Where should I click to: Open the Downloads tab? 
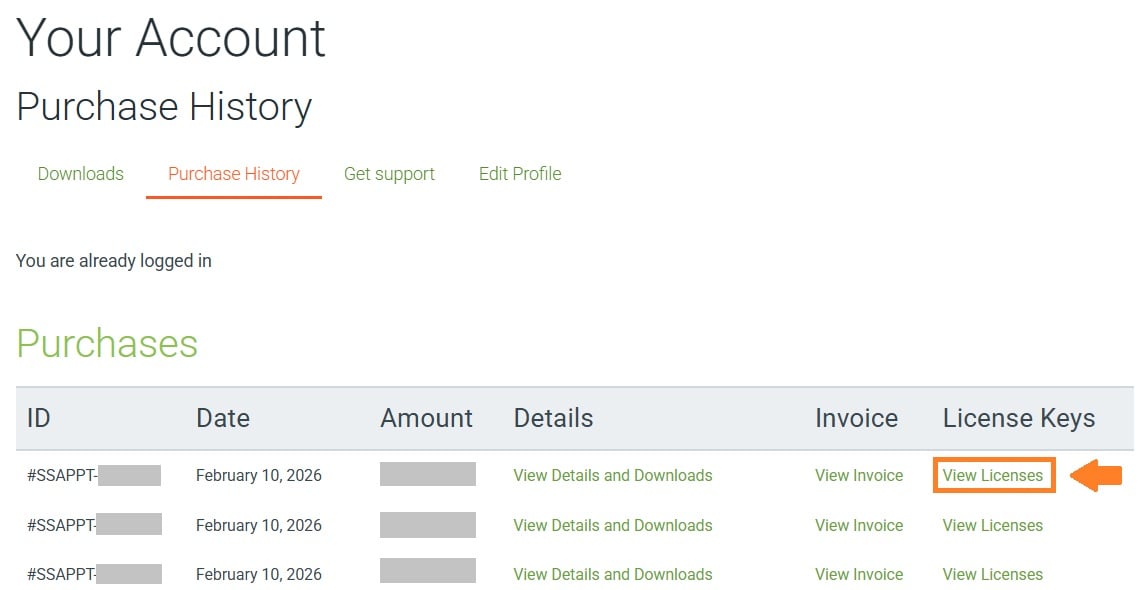point(81,174)
